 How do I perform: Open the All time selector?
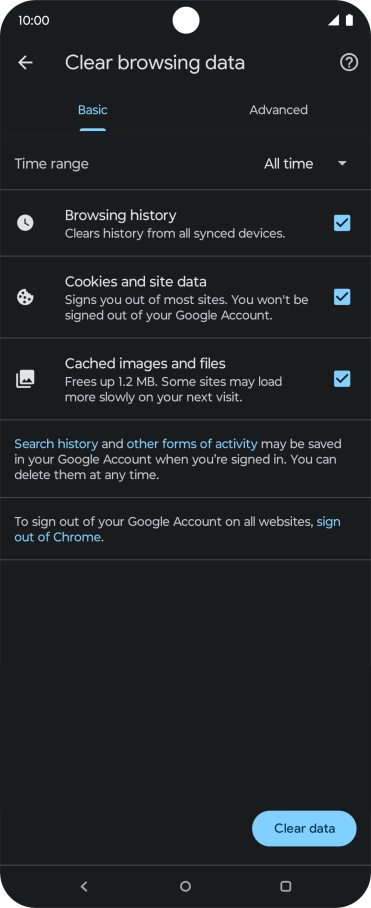305,164
